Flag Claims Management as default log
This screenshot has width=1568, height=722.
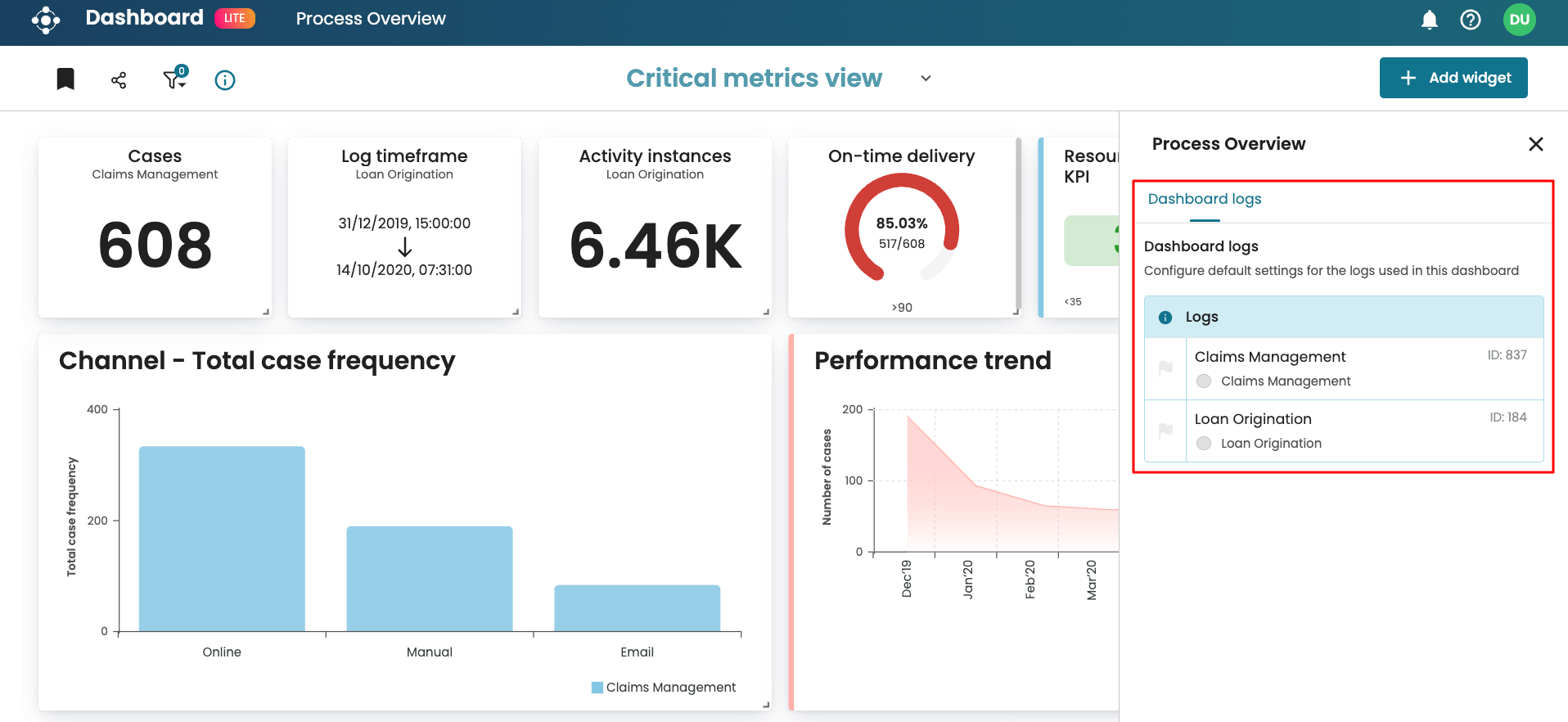[x=1165, y=368]
